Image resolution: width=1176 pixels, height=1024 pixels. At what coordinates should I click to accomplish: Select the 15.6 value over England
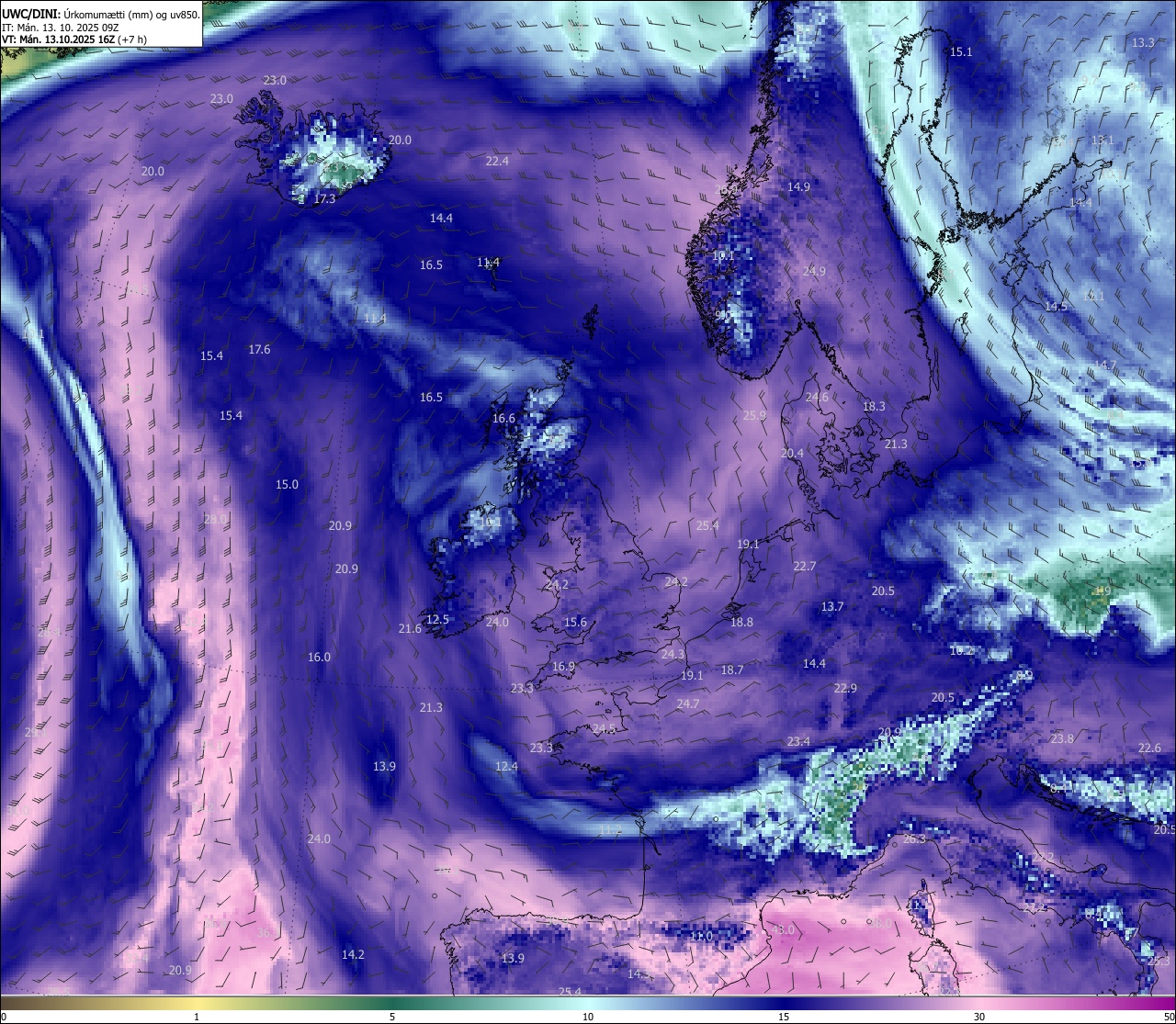pos(575,623)
